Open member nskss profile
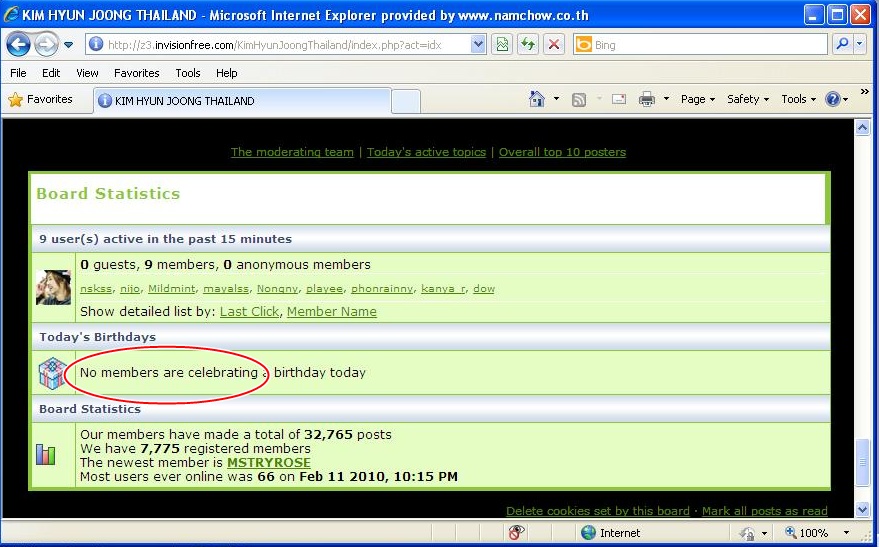The height and width of the screenshot is (547, 879). pos(96,289)
